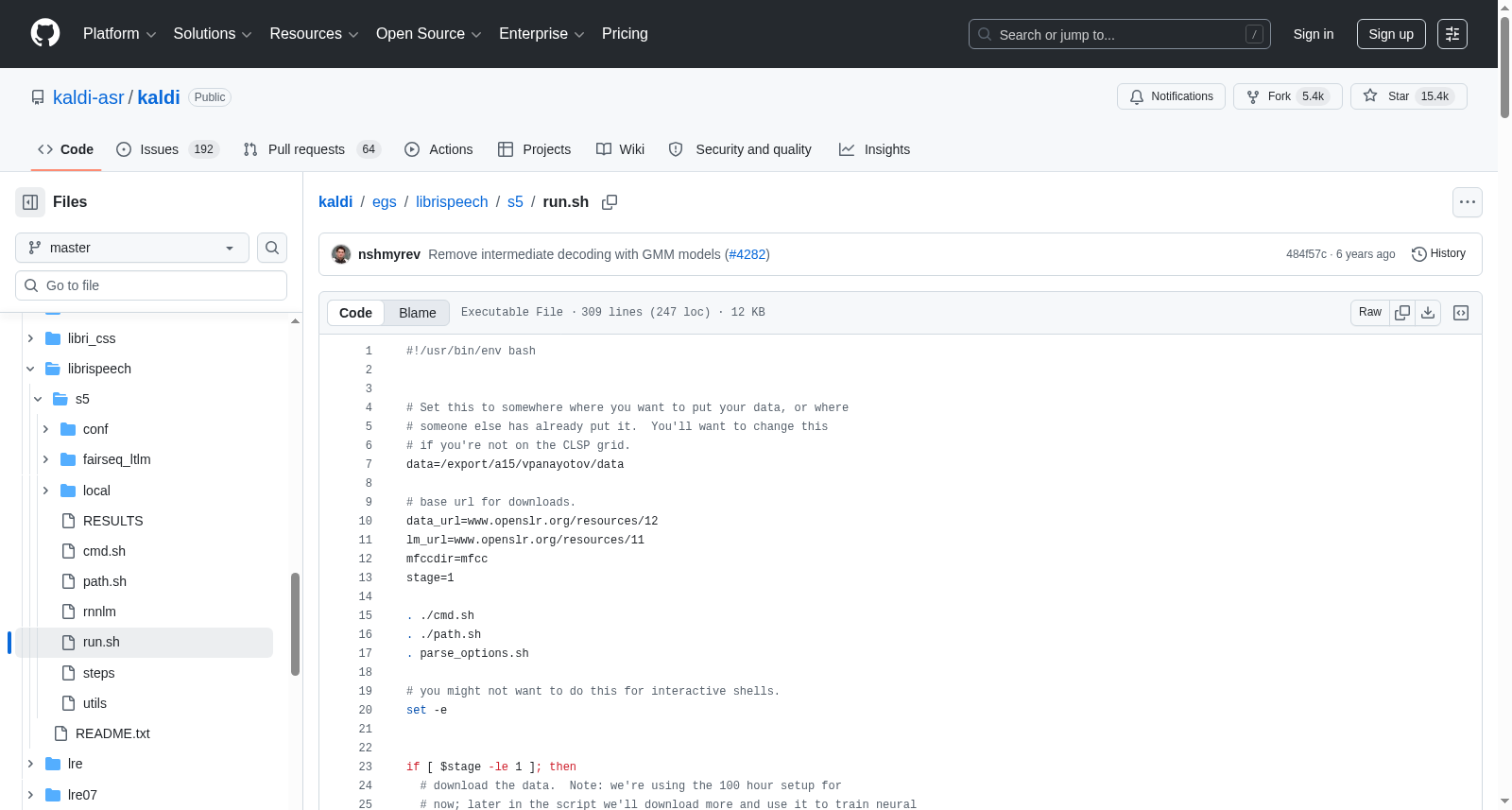Switch to the Code view toggle

click(x=355, y=313)
